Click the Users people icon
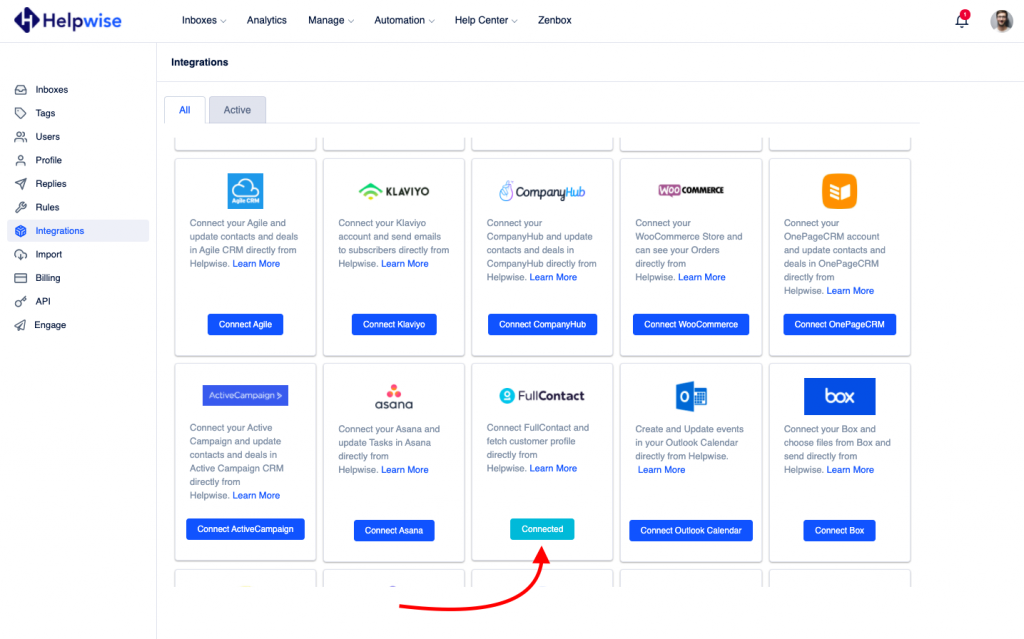Viewport: 1024px width, 639px height. coord(21,137)
